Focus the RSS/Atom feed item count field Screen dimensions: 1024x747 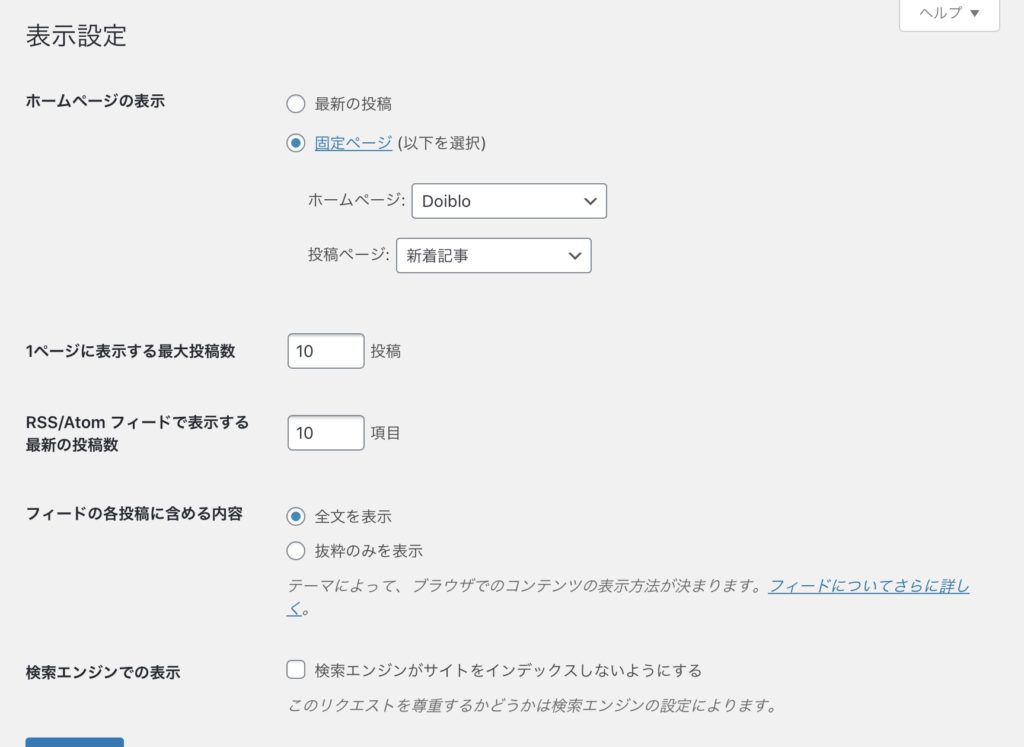[x=326, y=433]
